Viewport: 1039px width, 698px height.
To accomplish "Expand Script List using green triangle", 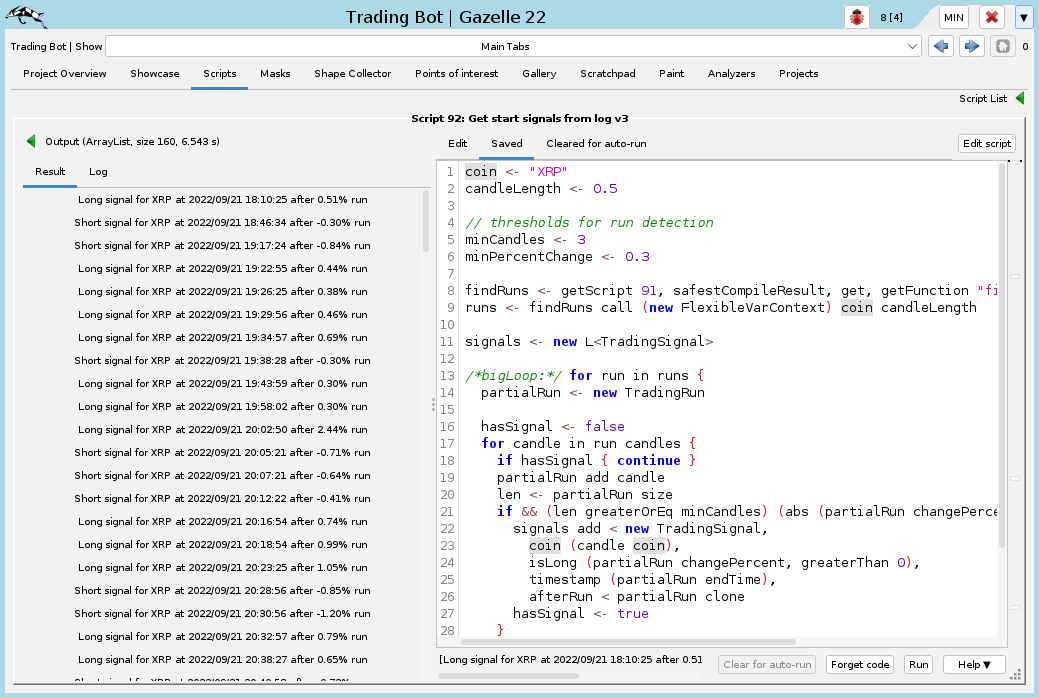I will point(1020,99).
